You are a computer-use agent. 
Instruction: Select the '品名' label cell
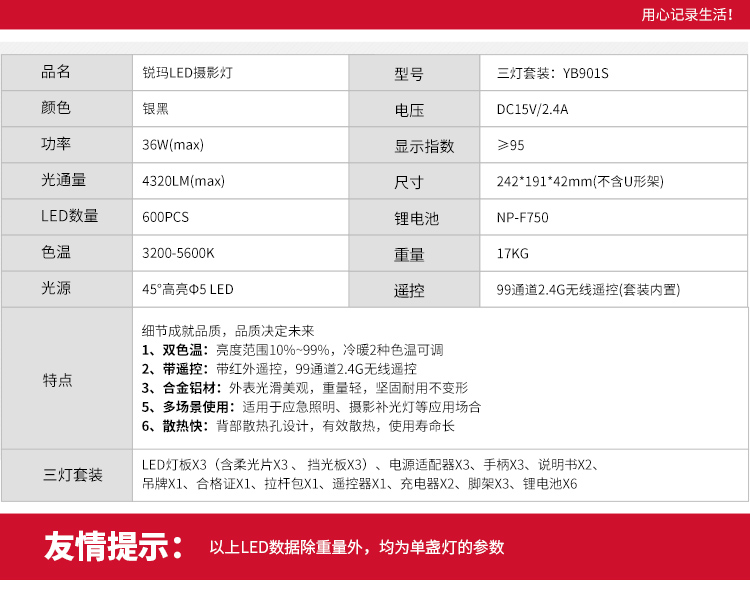point(67,72)
